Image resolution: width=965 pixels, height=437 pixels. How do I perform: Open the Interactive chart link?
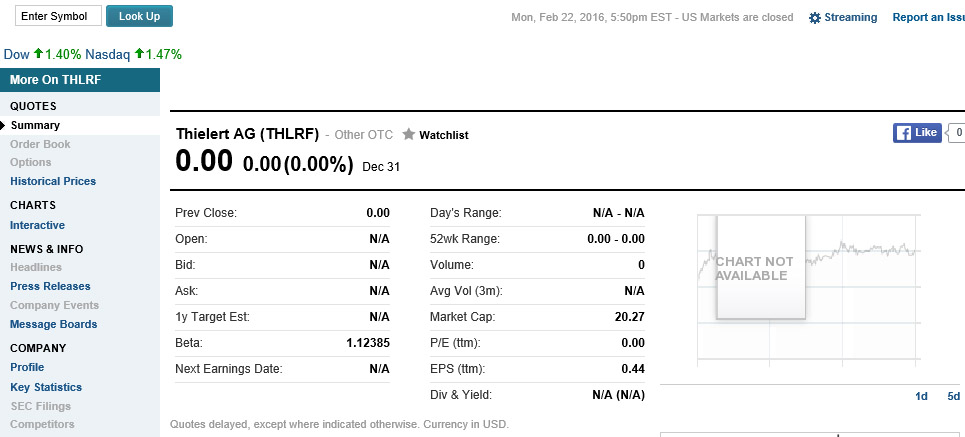[37, 225]
